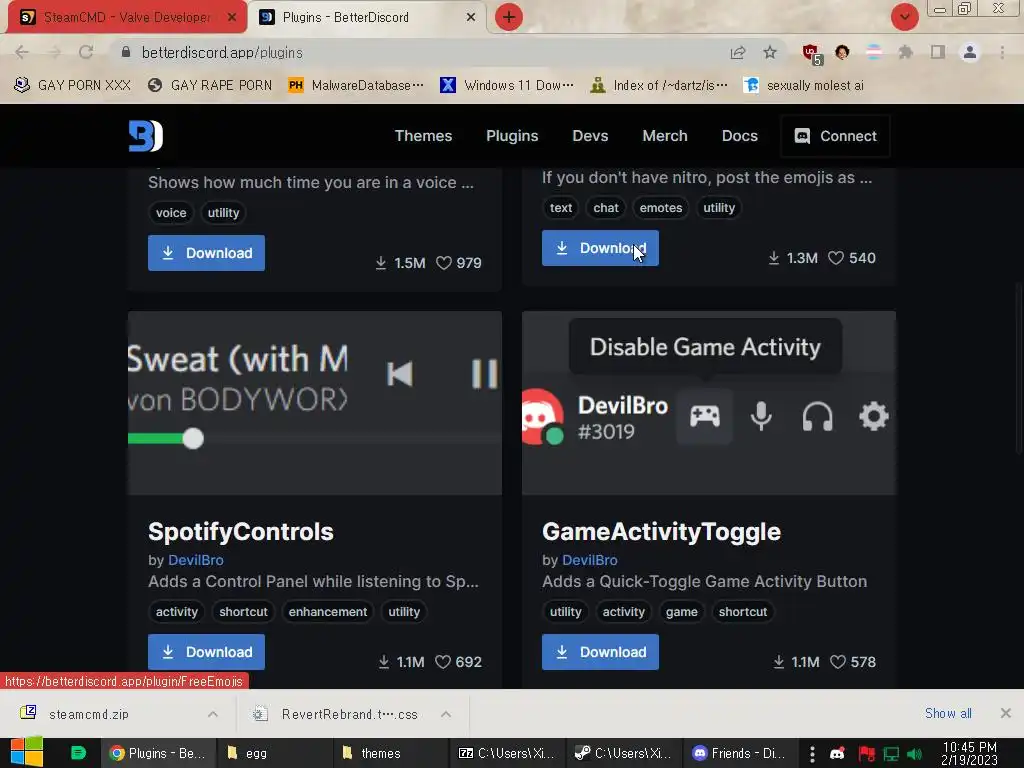Share this page icon
The height and width of the screenshot is (768, 1024).
pyautogui.click(x=738, y=52)
